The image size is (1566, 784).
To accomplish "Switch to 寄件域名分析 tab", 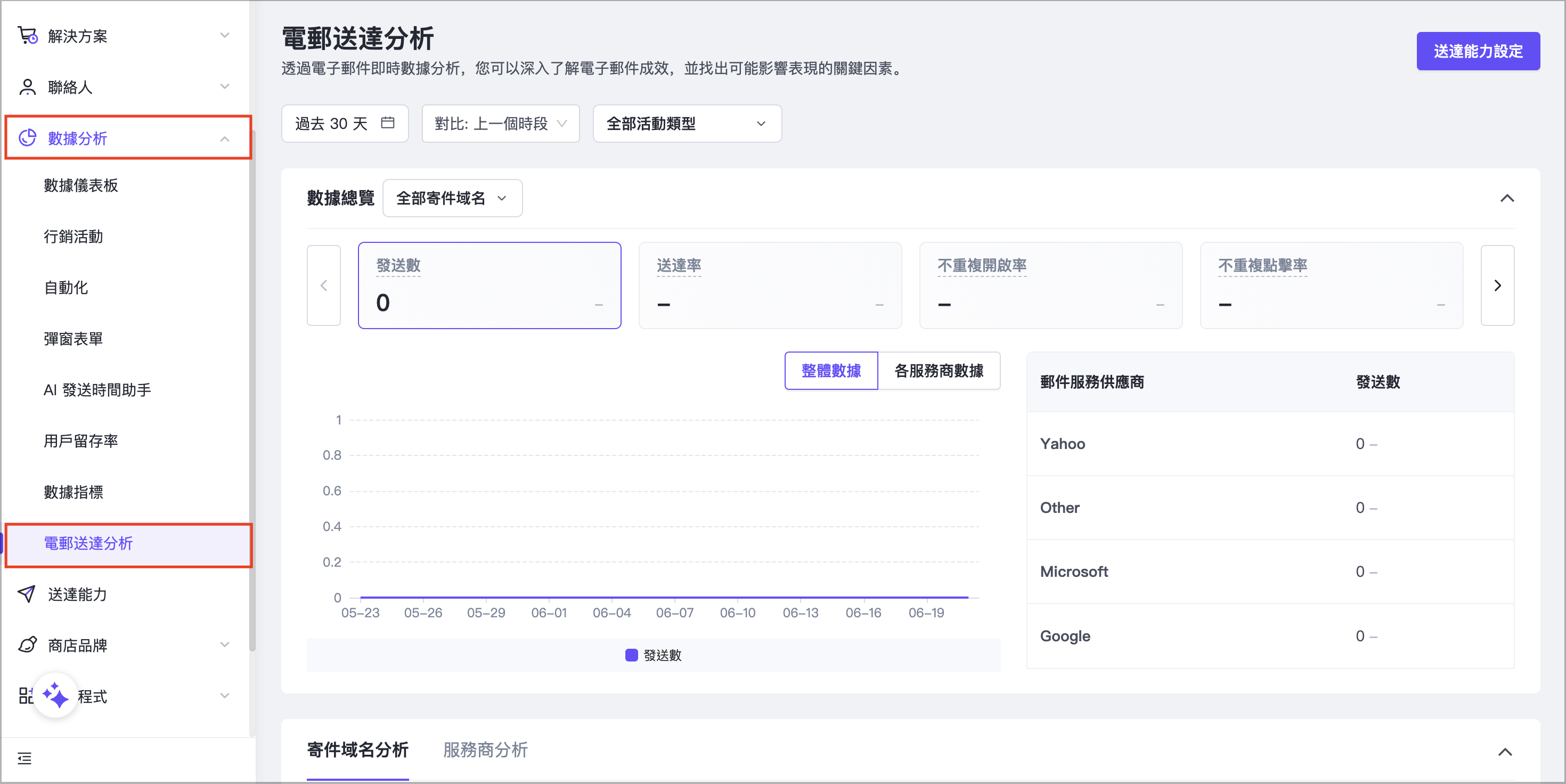I will 357,750.
